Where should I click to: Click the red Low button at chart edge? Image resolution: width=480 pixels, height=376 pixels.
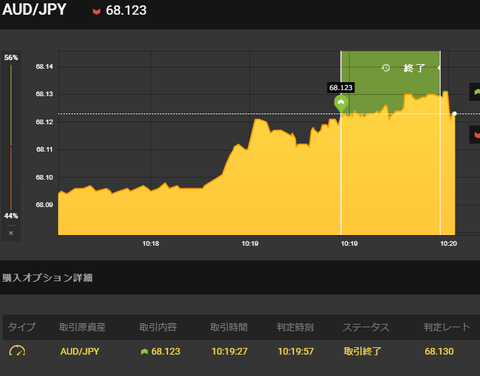click(x=475, y=135)
